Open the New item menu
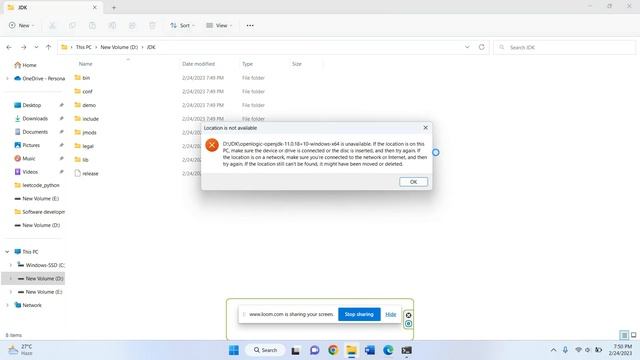Viewport: 640px width, 360px height. [21, 25]
